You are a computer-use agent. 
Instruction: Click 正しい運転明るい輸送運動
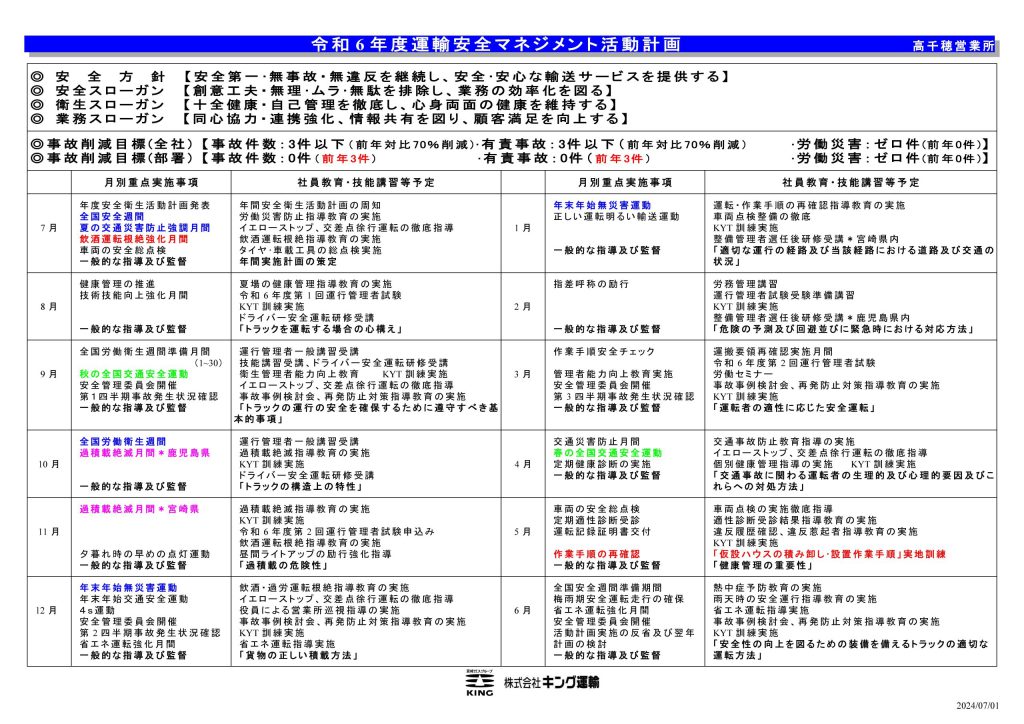616,216
